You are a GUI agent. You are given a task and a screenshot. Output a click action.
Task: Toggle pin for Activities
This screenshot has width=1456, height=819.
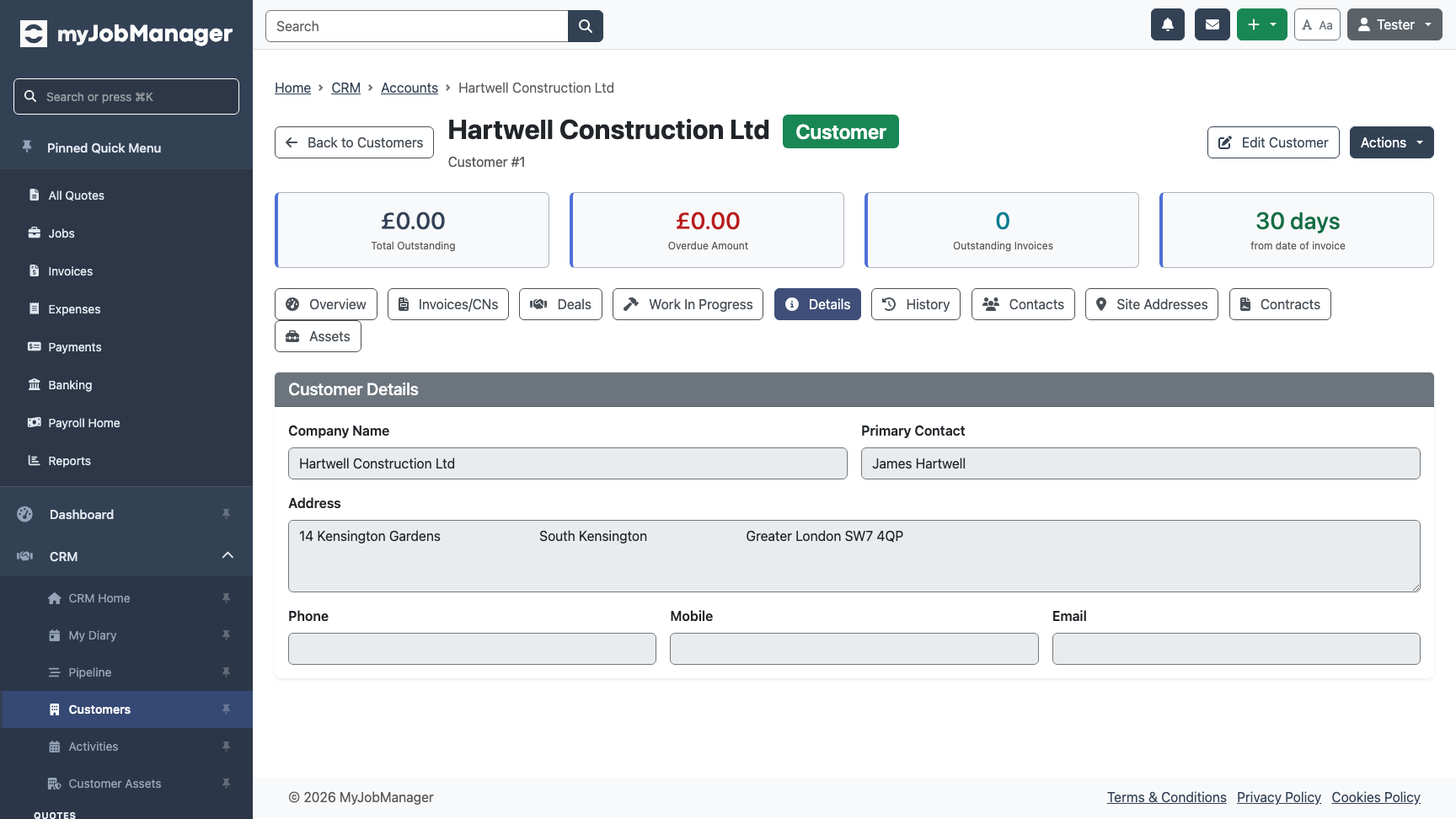pos(226,747)
